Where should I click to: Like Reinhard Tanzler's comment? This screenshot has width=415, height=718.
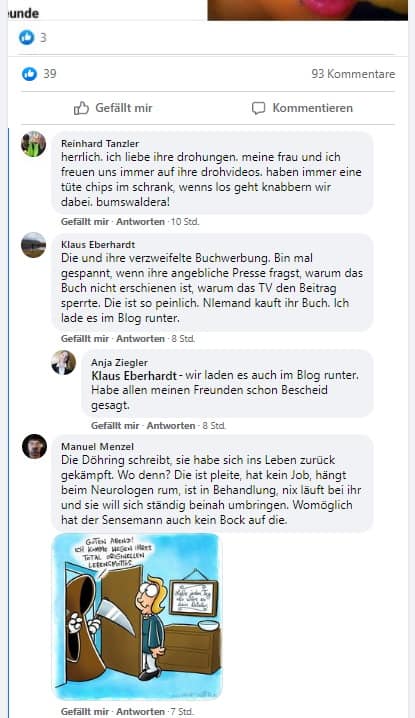pos(85,222)
